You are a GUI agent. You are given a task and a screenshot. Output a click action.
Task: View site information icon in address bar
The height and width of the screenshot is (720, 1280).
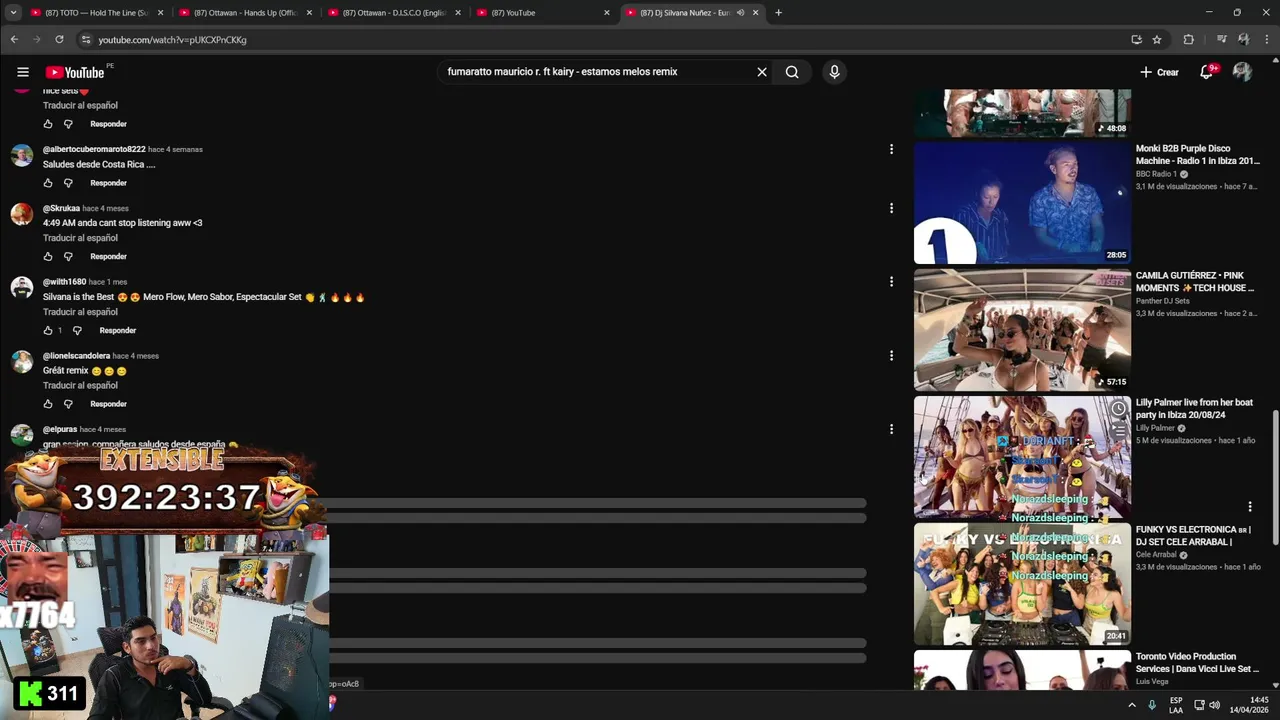(86, 40)
